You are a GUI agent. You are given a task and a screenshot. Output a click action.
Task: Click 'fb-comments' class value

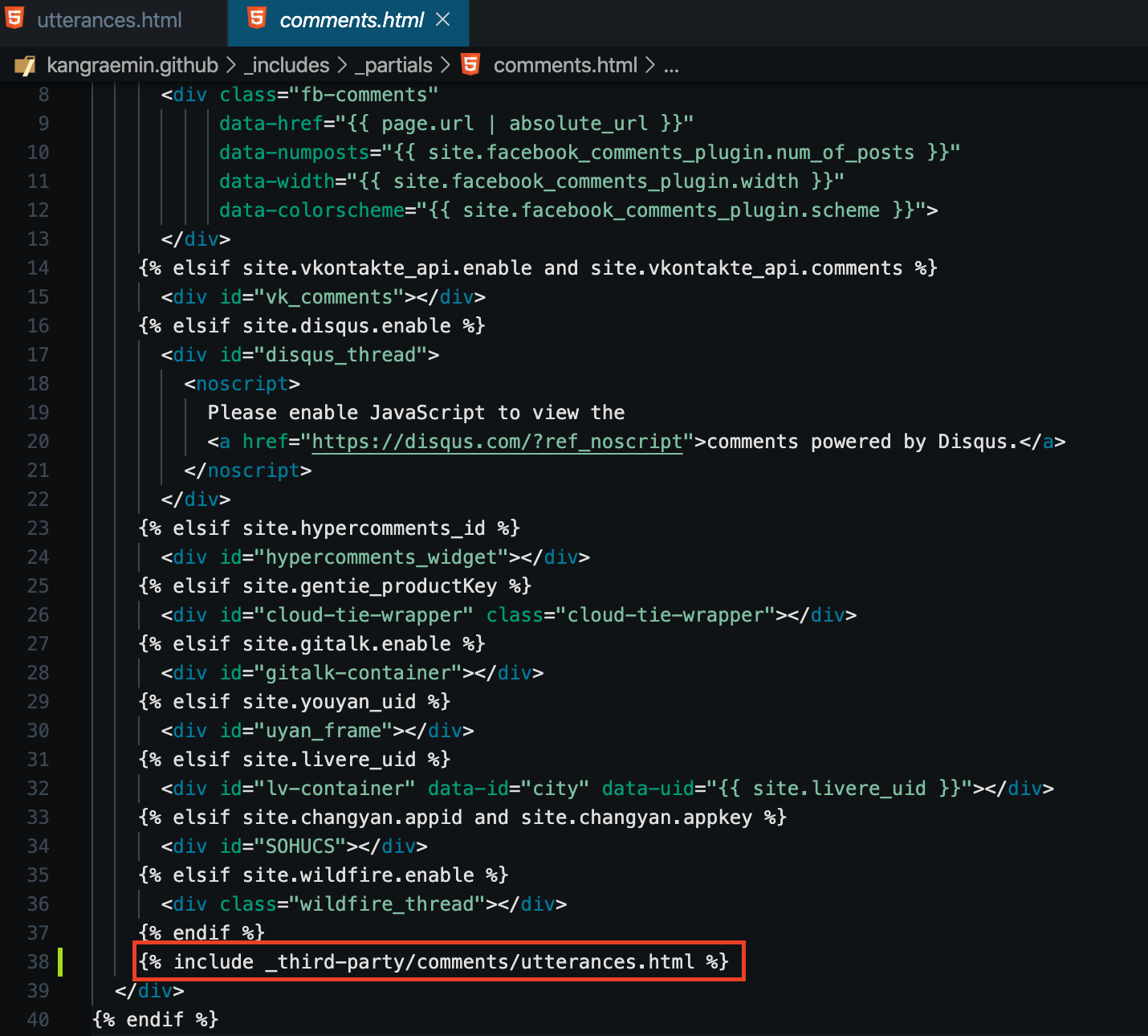coord(364,95)
